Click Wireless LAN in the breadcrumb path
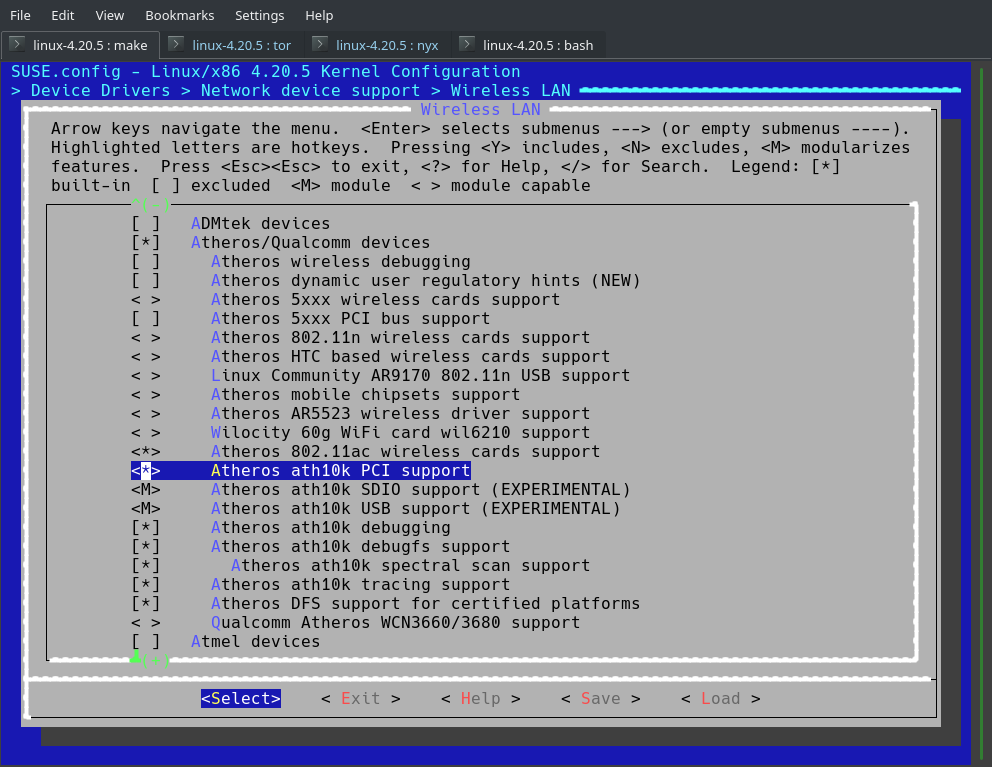The height and width of the screenshot is (767, 992). tap(511, 91)
